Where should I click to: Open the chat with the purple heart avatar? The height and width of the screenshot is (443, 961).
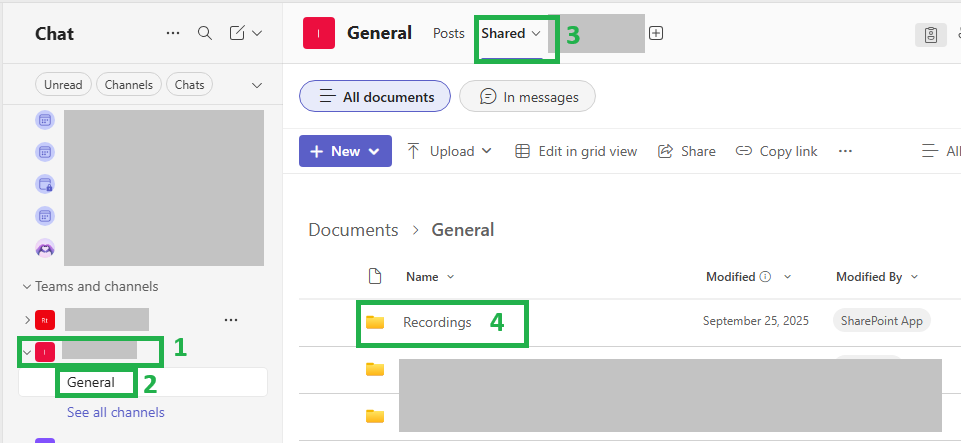click(x=45, y=248)
